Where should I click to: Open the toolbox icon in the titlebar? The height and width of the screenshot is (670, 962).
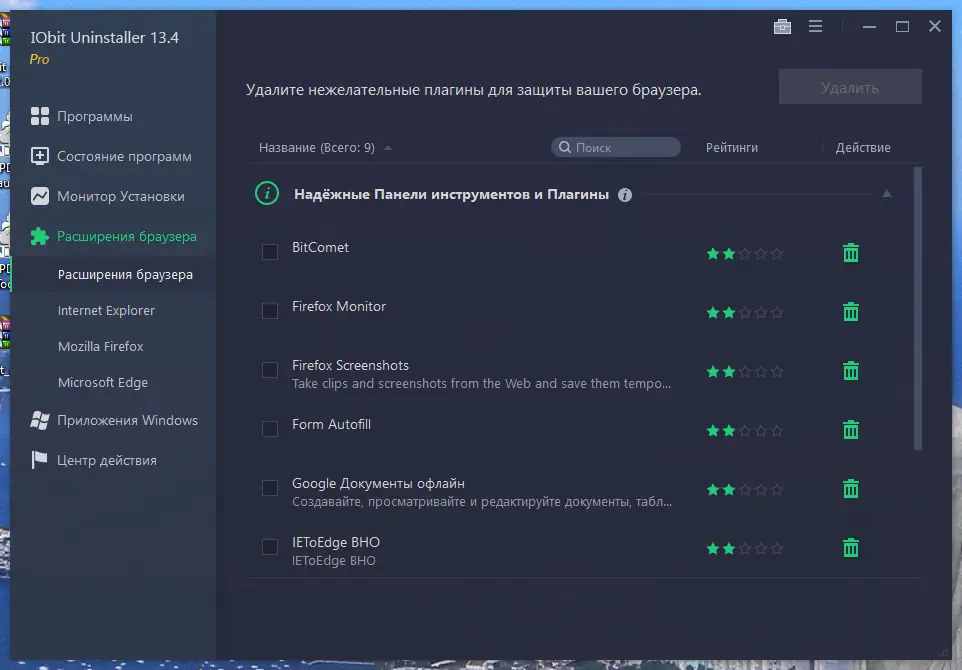tap(783, 26)
